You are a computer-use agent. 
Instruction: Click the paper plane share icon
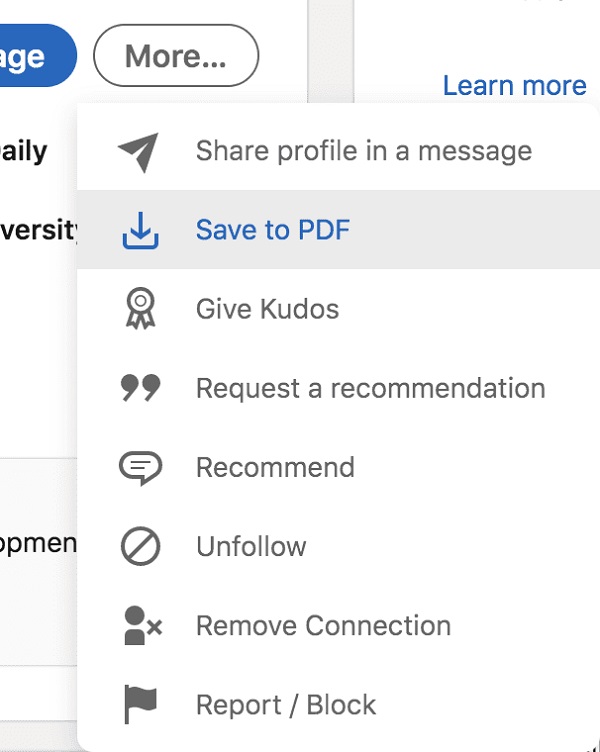139,151
